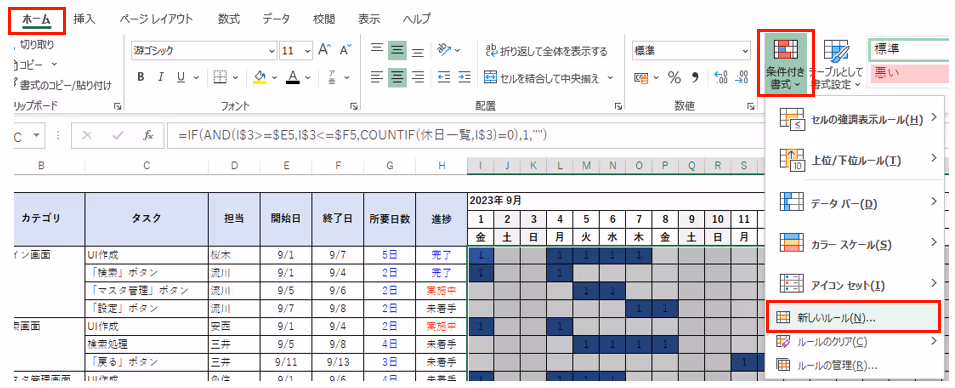Viewport: 955px width, 388px height.
Task: Apply yellow fill color bucket
Action: [x=260, y=77]
